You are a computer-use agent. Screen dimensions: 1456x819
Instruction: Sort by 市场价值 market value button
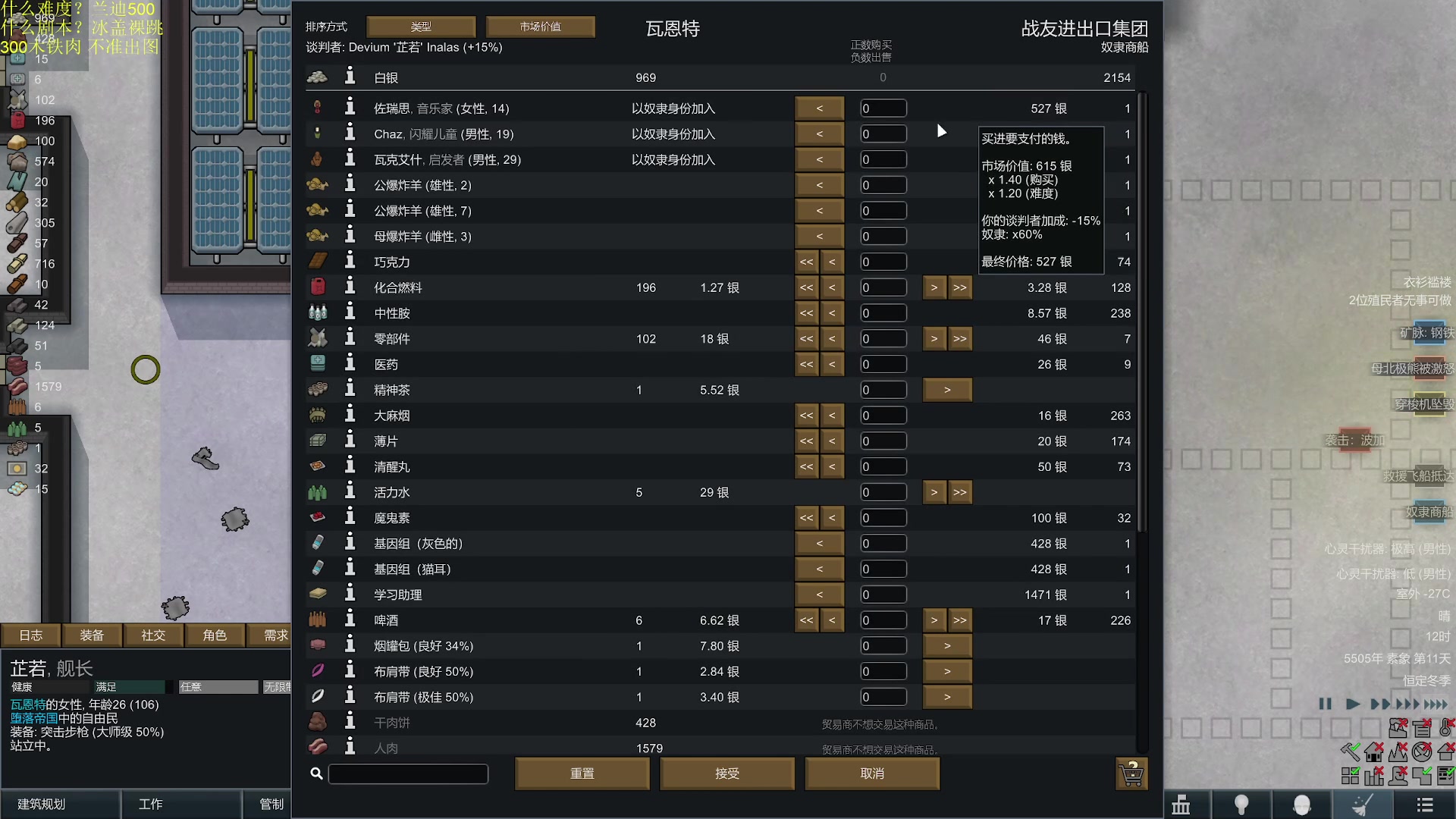pos(541,27)
